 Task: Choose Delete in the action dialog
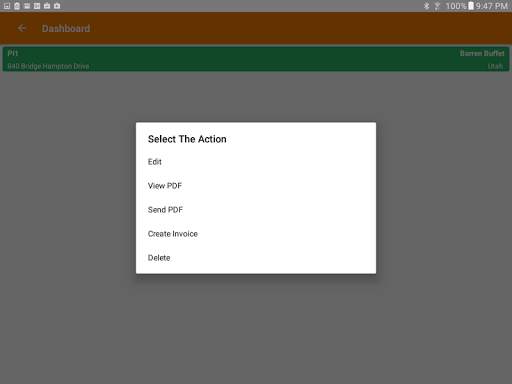256,258
